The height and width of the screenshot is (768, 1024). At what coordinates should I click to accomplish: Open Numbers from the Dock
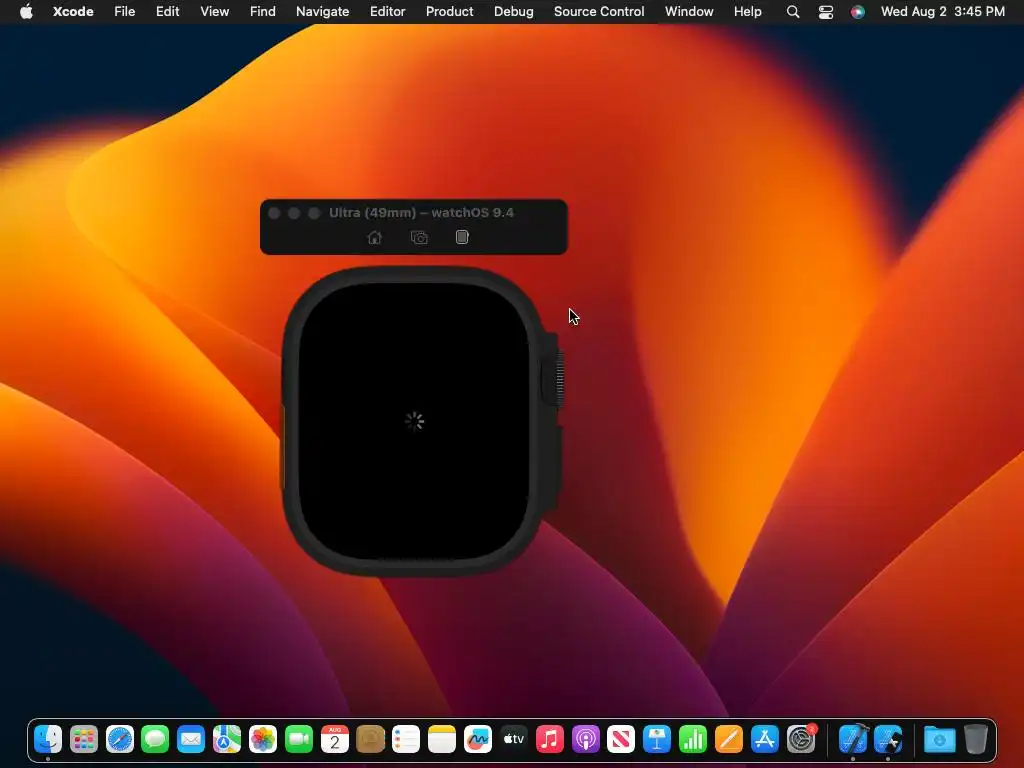click(x=692, y=739)
